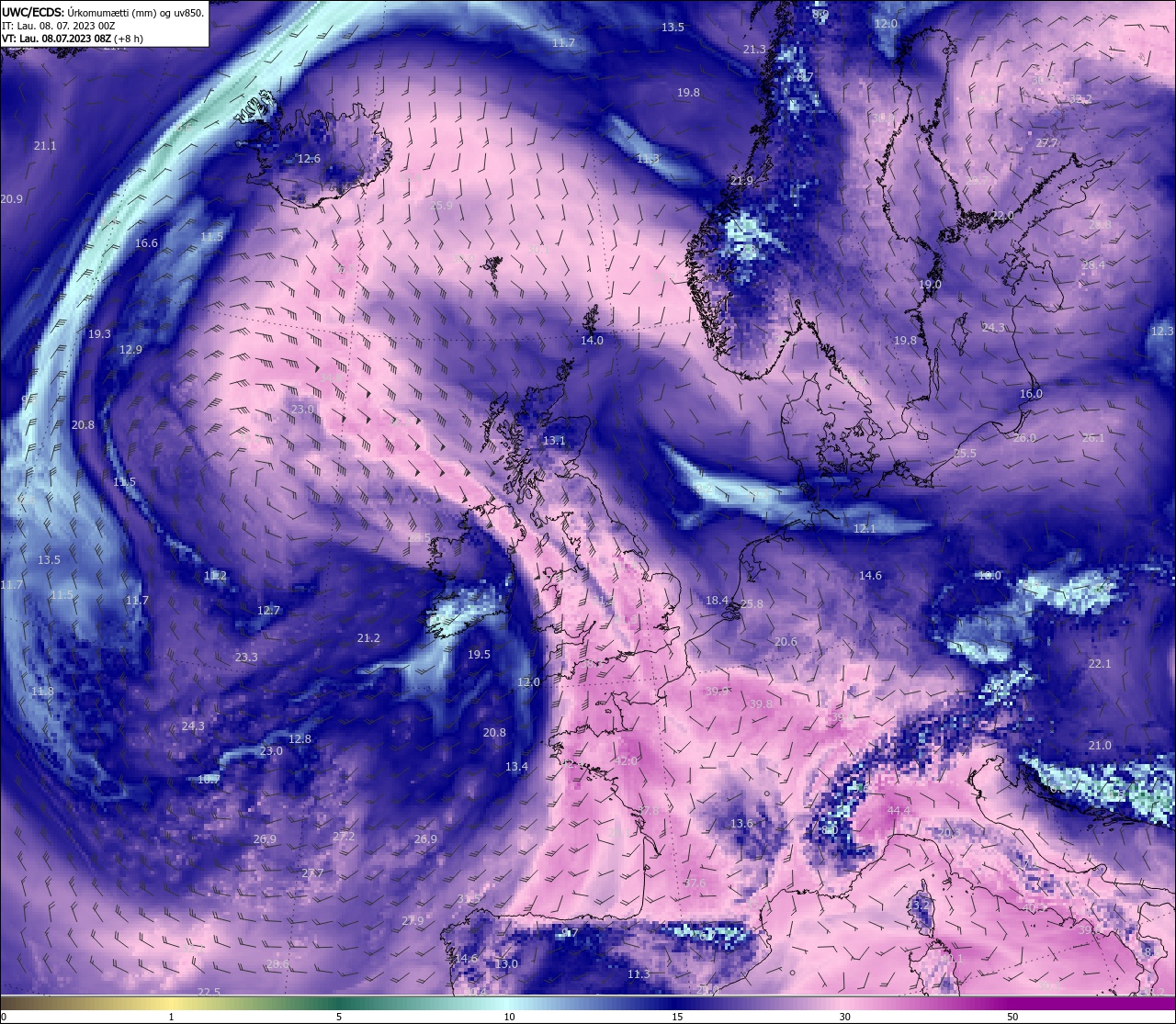Viewport: 1176px width, 1024px height.
Task: Click the map value 26.1
Action: point(1093,438)
